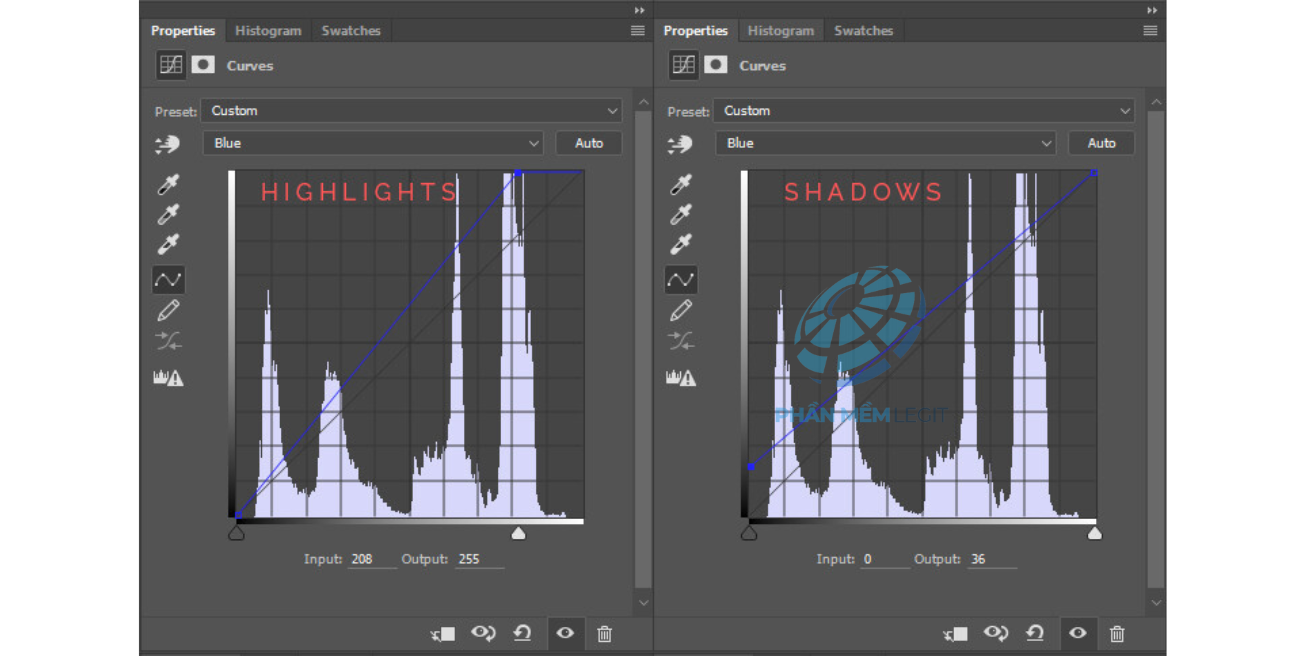This screenshot has height=656, width=1305.
Task: Choose the edit-points curve tool in the Shadows panel
Action: pyautogui.click(x=681, y=279)
